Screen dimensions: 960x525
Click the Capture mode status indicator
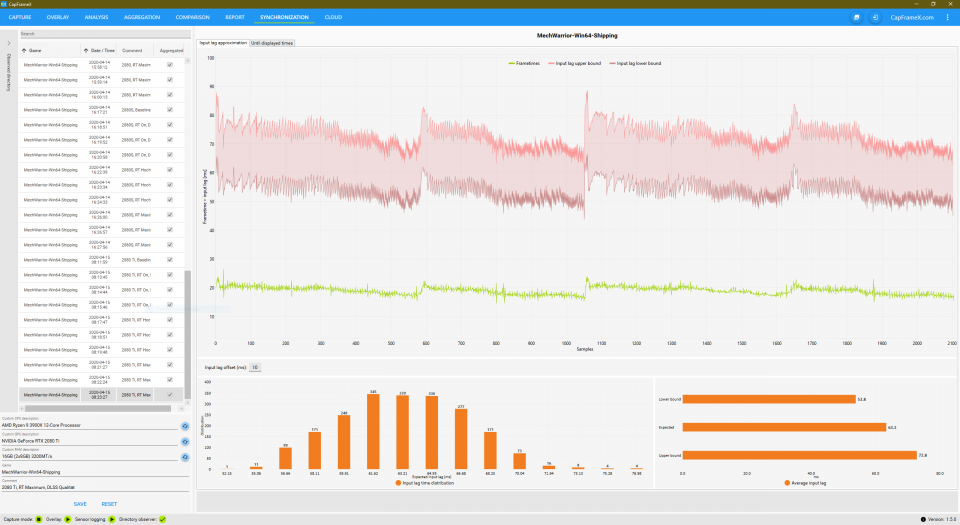coord(39,519)
